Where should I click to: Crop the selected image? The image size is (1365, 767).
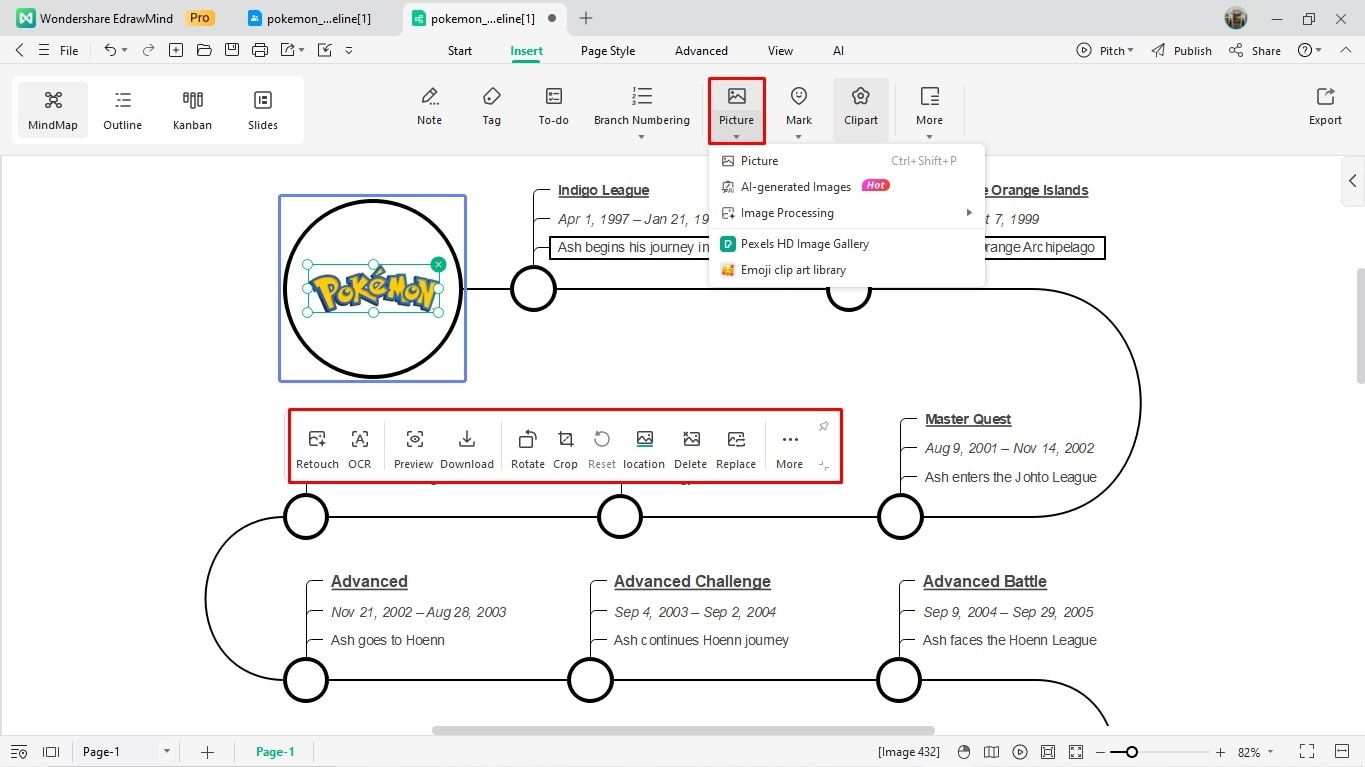click(565, 450)
